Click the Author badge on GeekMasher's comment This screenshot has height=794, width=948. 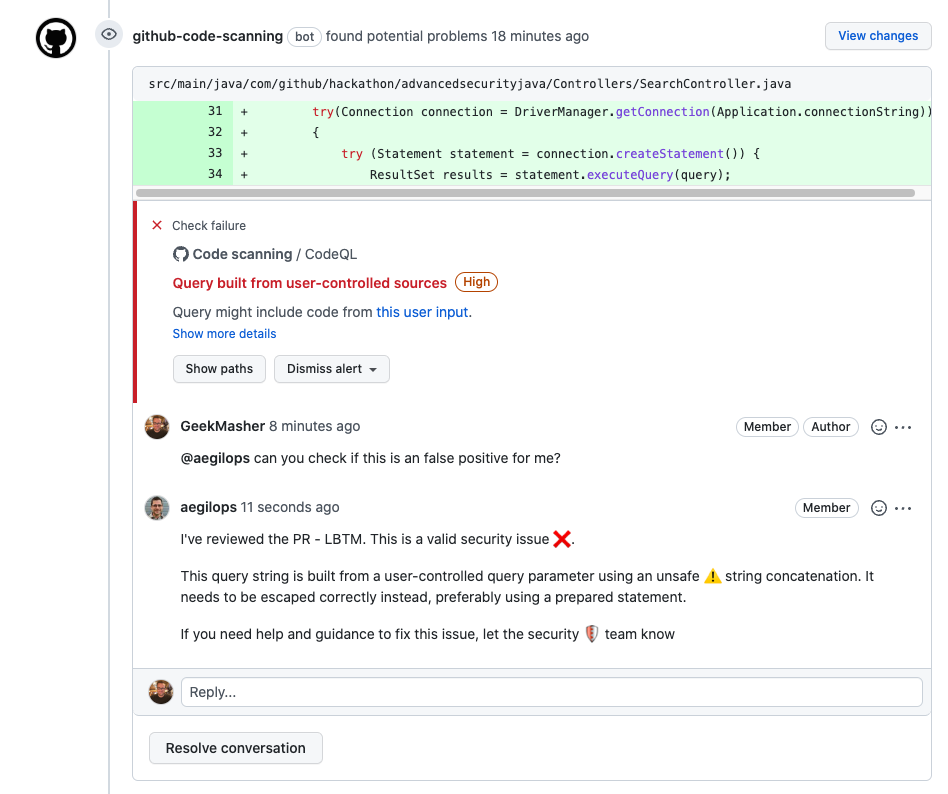(x=831, y=427)
